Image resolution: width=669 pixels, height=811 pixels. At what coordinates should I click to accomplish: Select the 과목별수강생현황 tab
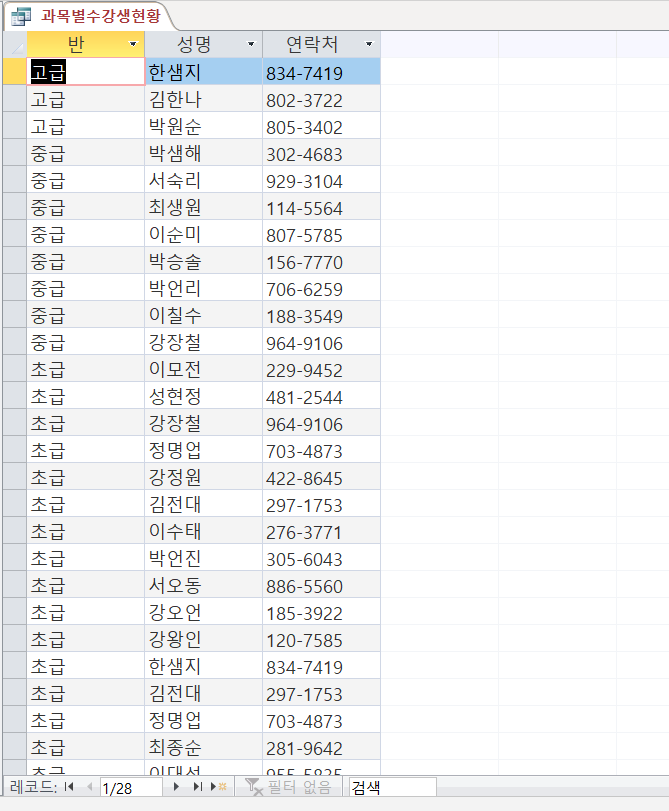(x=88, y=15)
